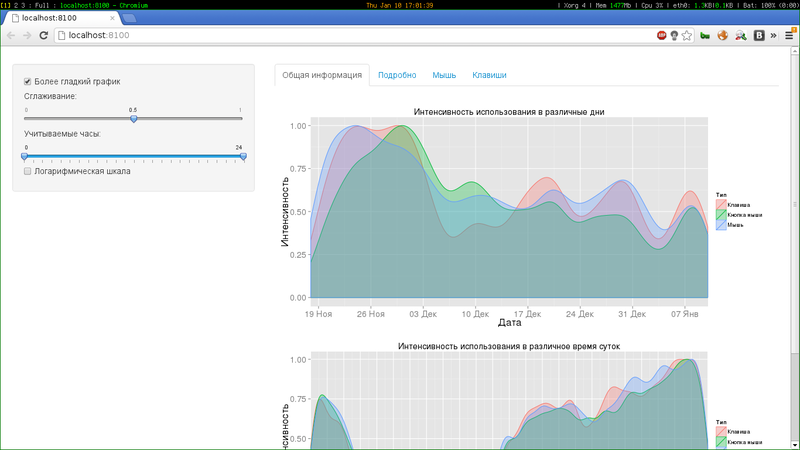Viewport: 800px width, 450px height.
Task: Toggle the 'Логарифмическая шкала' checkbox
Action: pyautogui.click(x=28, y=171)
